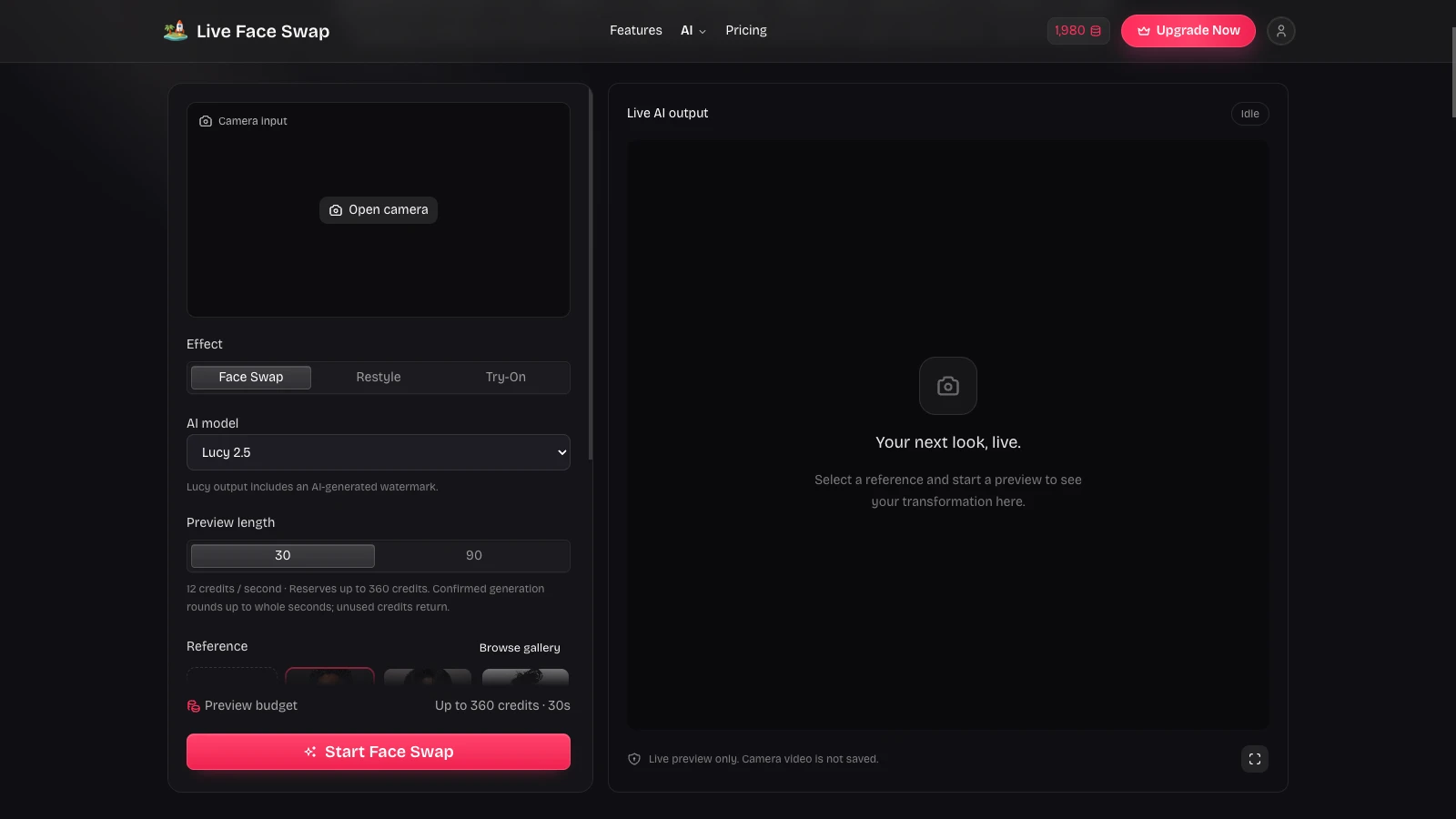The height and width of the screenshot is (819, 1456).
Task: Click the 1,980 credits balance
Action: click(x=1078, y=31)
